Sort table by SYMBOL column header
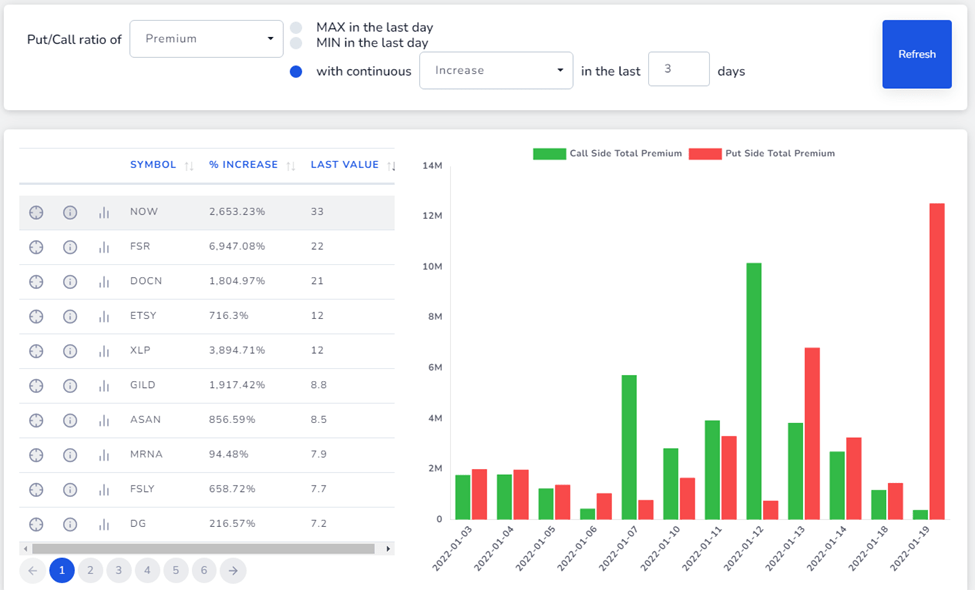Screen dimensions: 975x590 [x=153, y=165]
